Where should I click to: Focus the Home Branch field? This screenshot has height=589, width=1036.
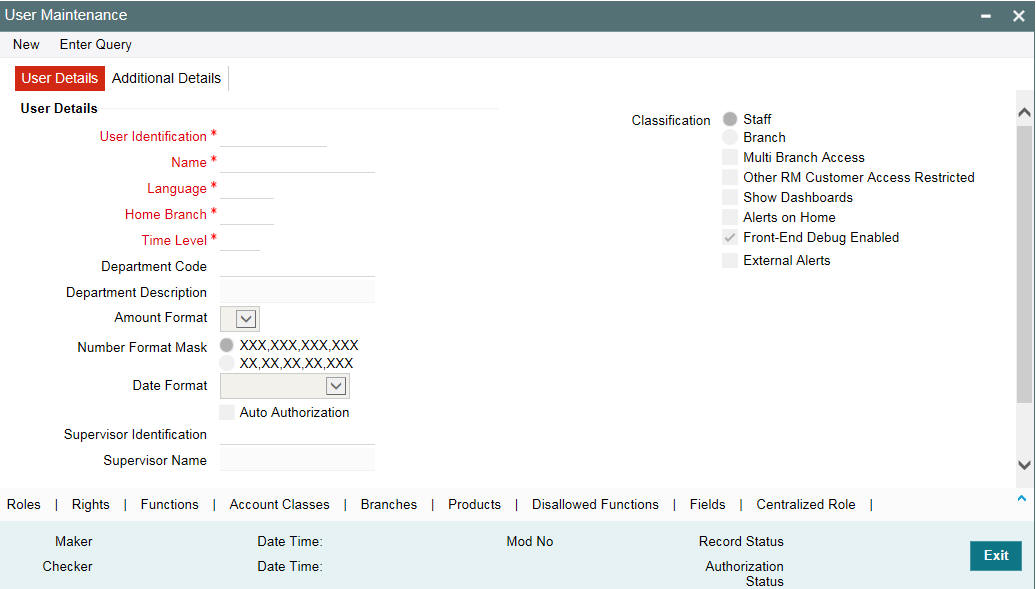click(246, 214)
